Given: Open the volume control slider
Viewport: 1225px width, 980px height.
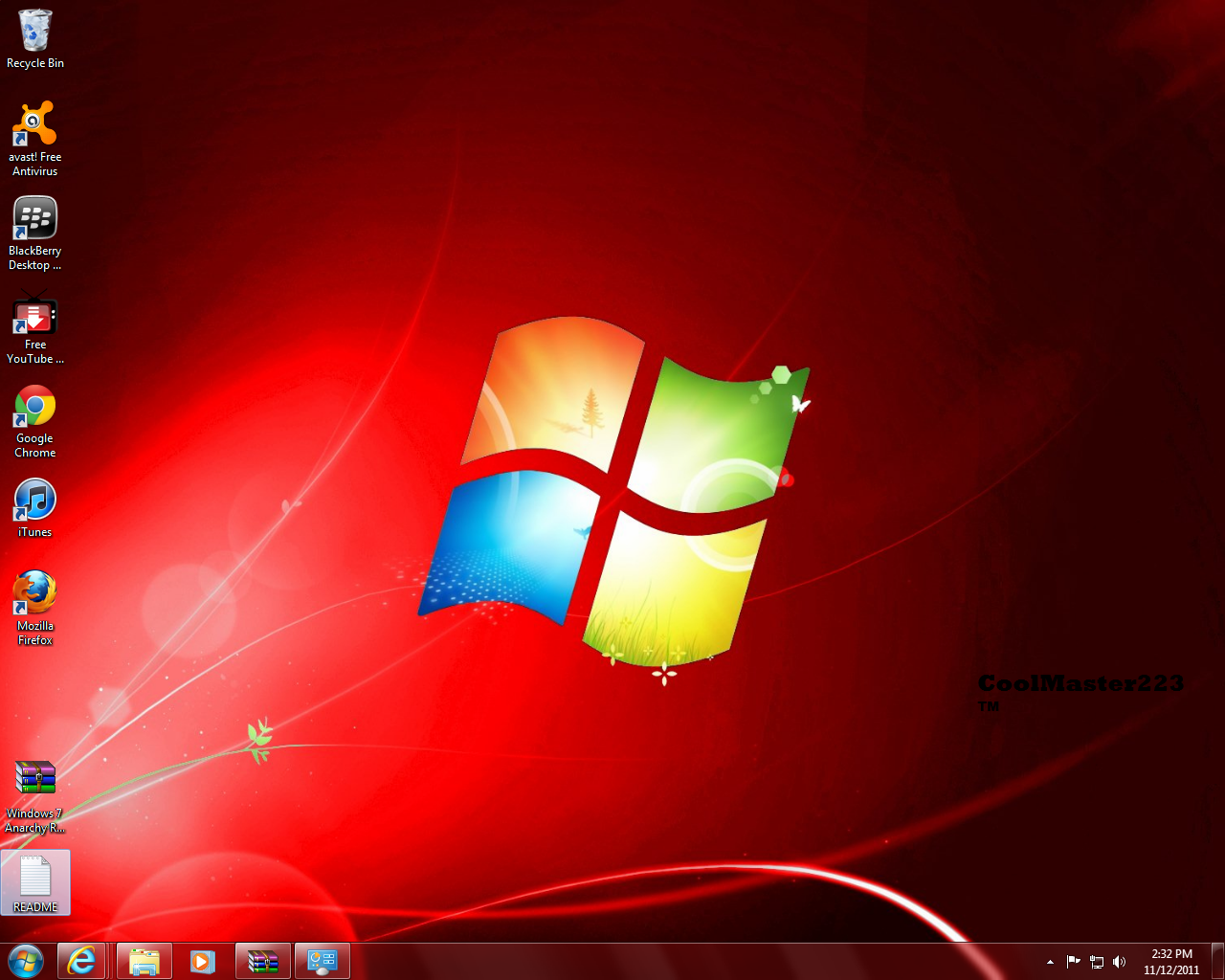Looking at the screenshot, I should (1120, 961).
